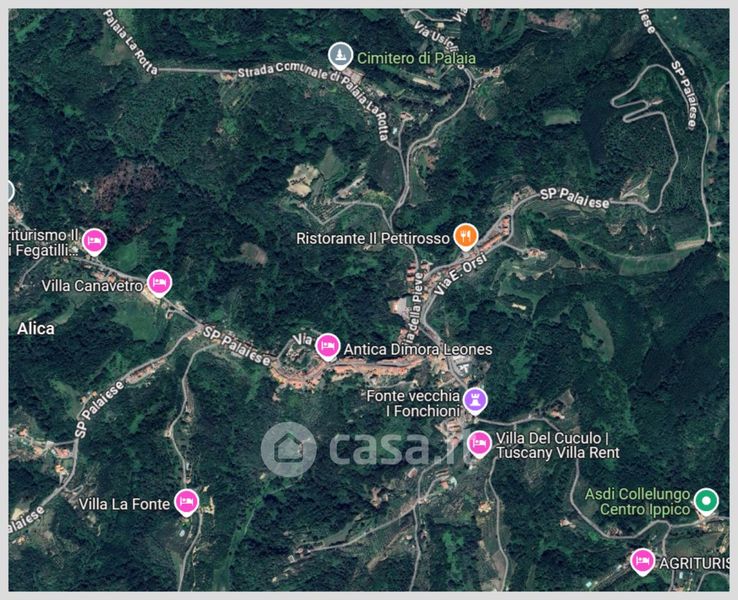The width and height of the screenshot is (738, 600).
Task: Open the lodging pin beside the cut-off AGRITURIS label
Action: click(x=642, y=562)
